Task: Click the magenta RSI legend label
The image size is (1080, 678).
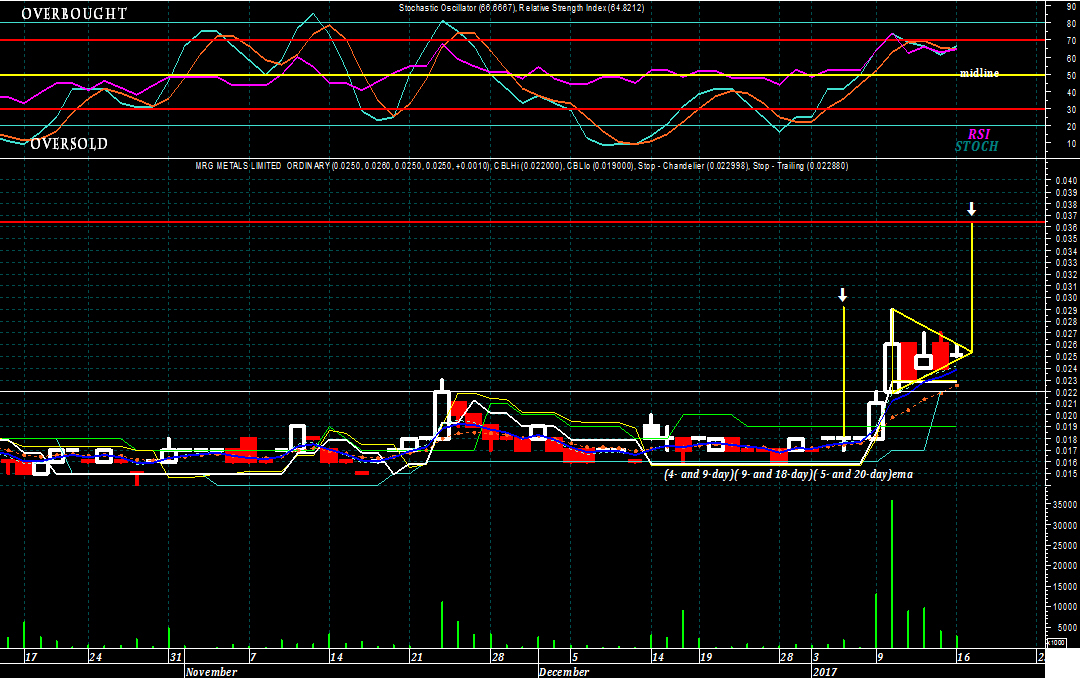Action: pyautogui.click(x=979, y=134)
